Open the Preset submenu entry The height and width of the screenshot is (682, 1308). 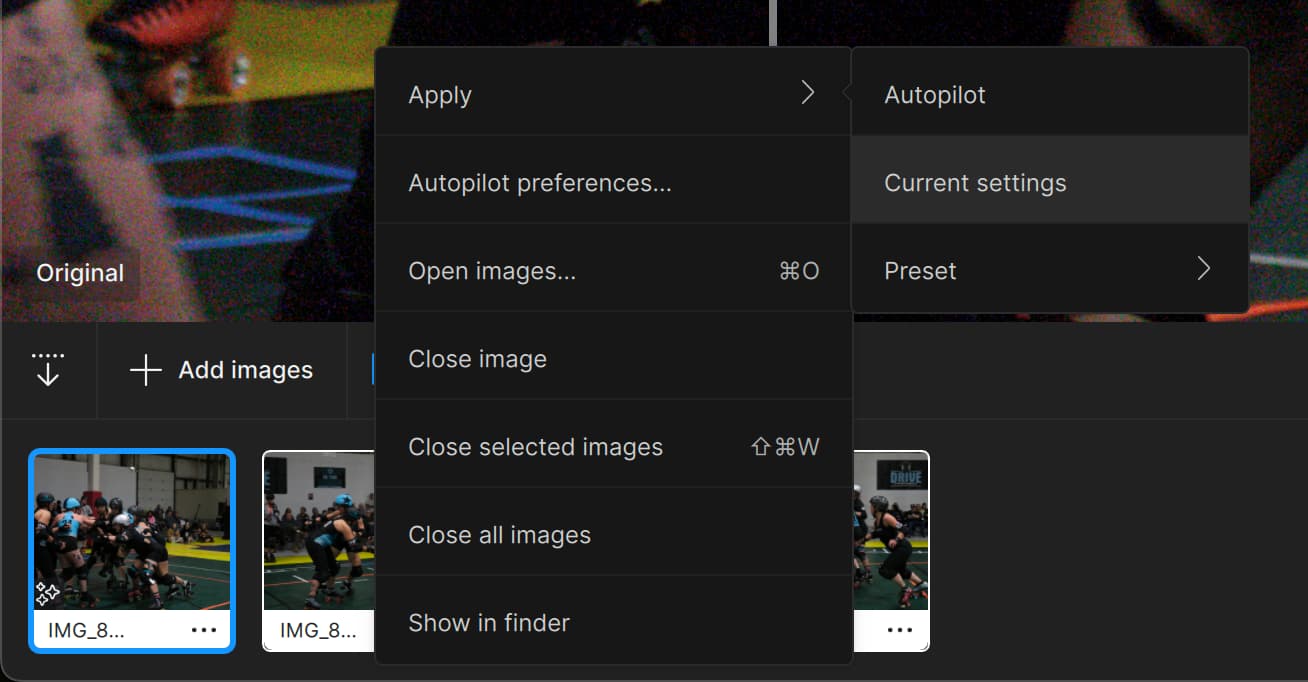click(920, 269)
